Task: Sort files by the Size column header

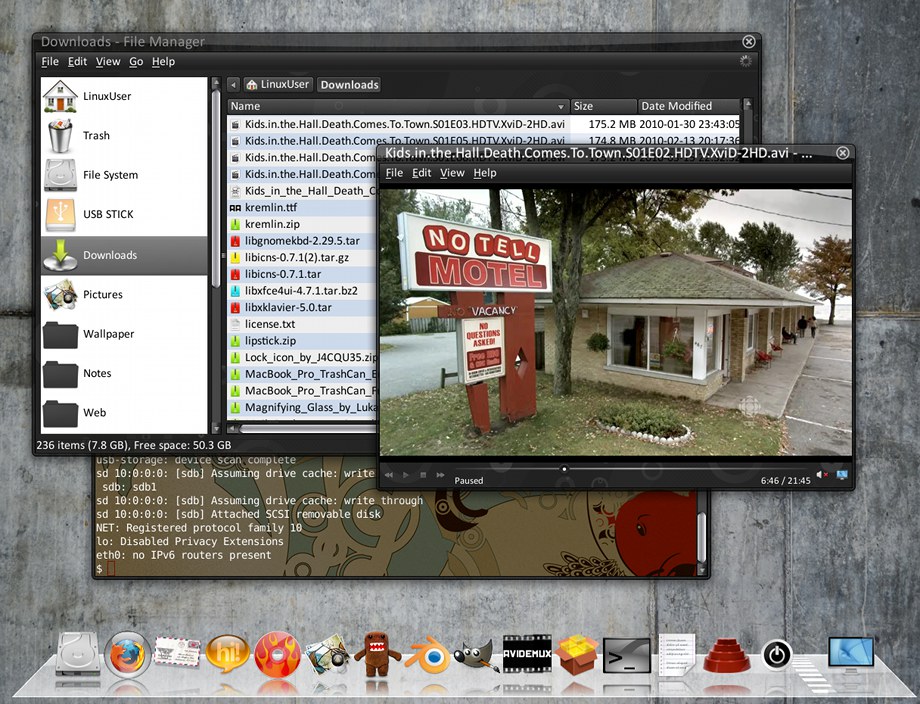Action: [603, 106]
